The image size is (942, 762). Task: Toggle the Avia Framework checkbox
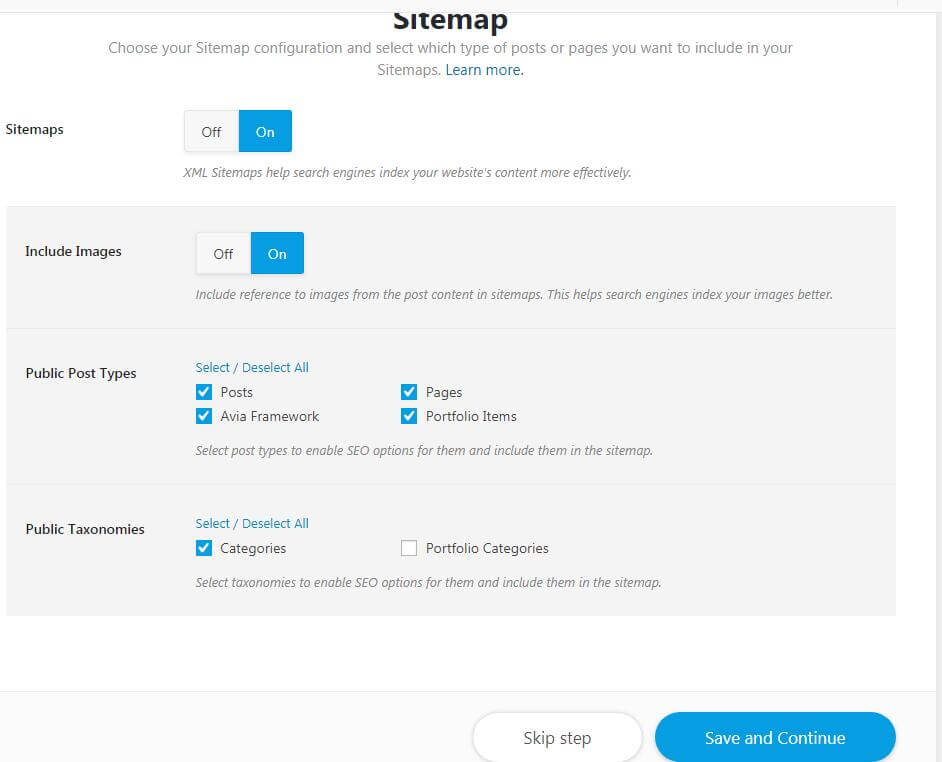(204, 416)
